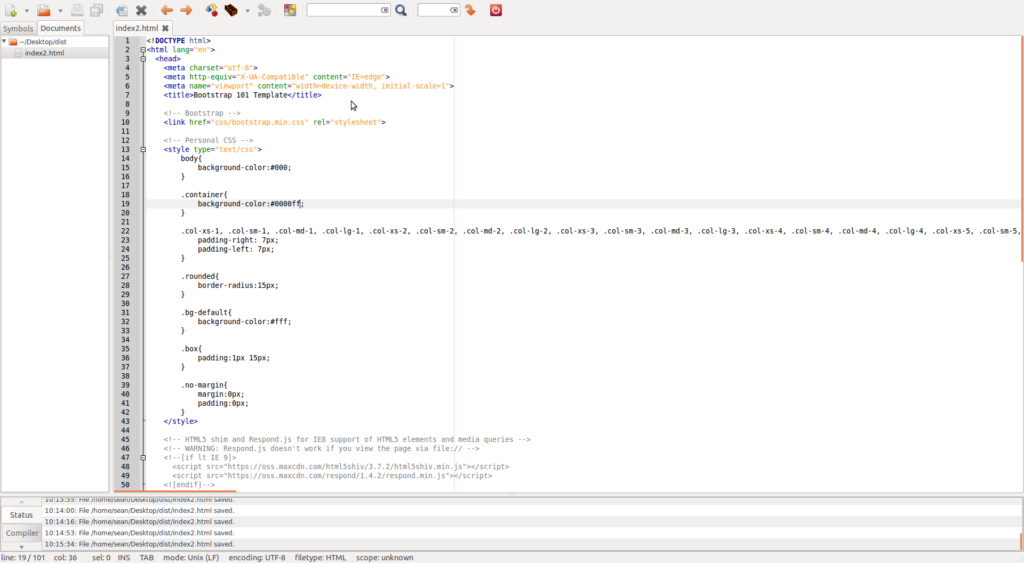
Task: Click the 'mode: Unix (LF)' status entry
Action: 191,558
